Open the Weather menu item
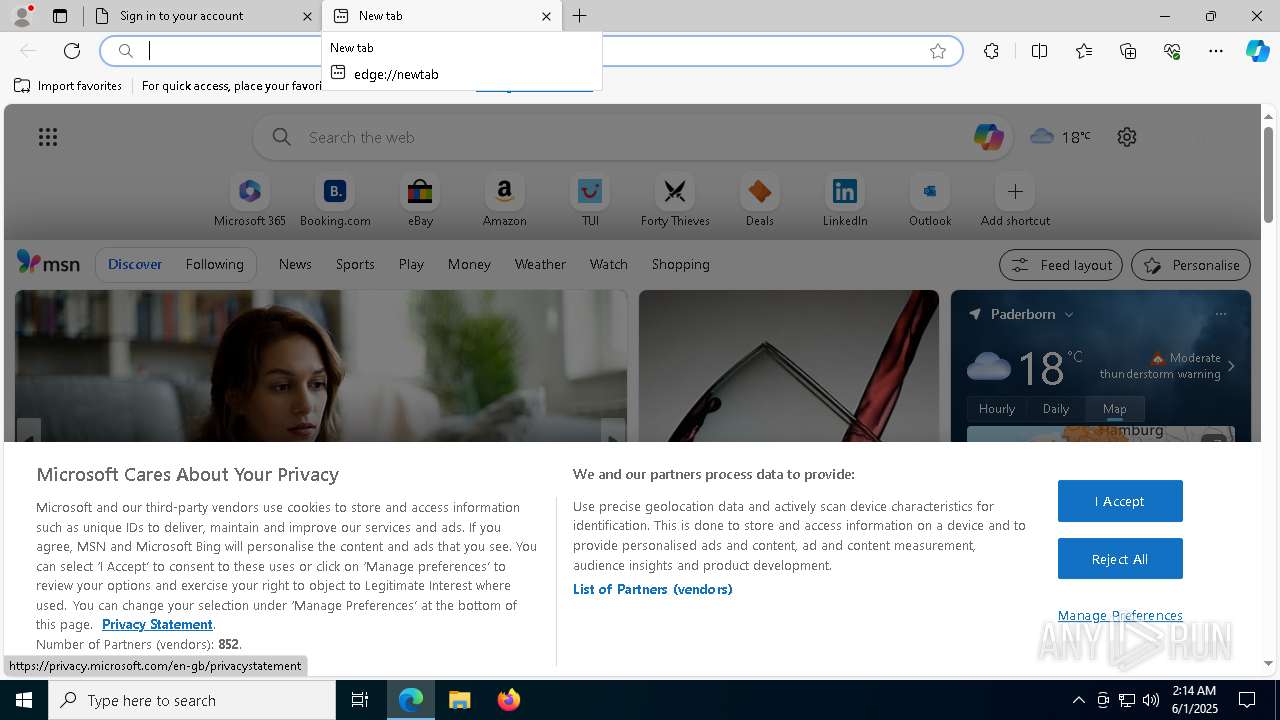 coord(540,264)
